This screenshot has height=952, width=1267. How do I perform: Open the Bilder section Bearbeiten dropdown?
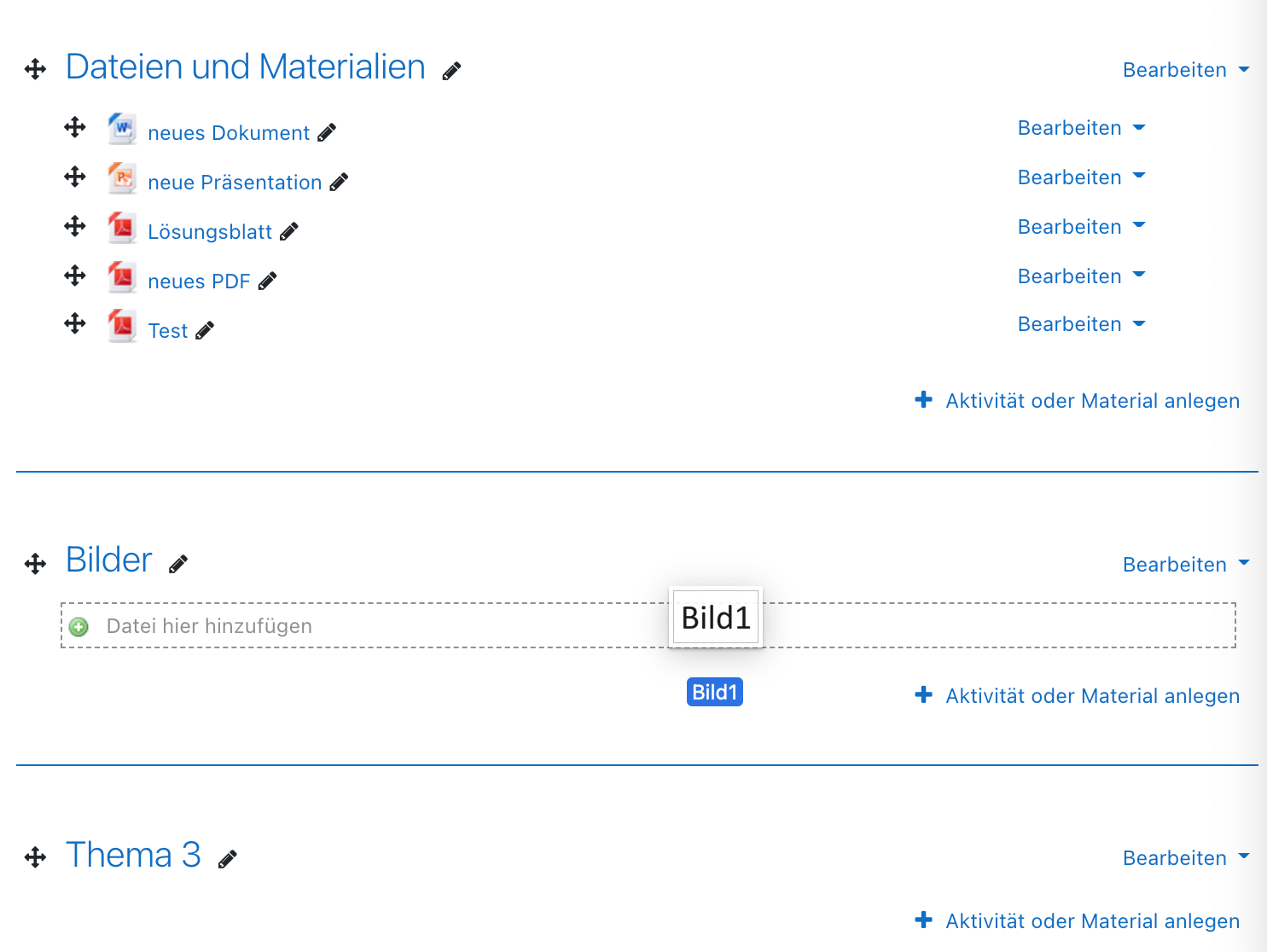1185,565
